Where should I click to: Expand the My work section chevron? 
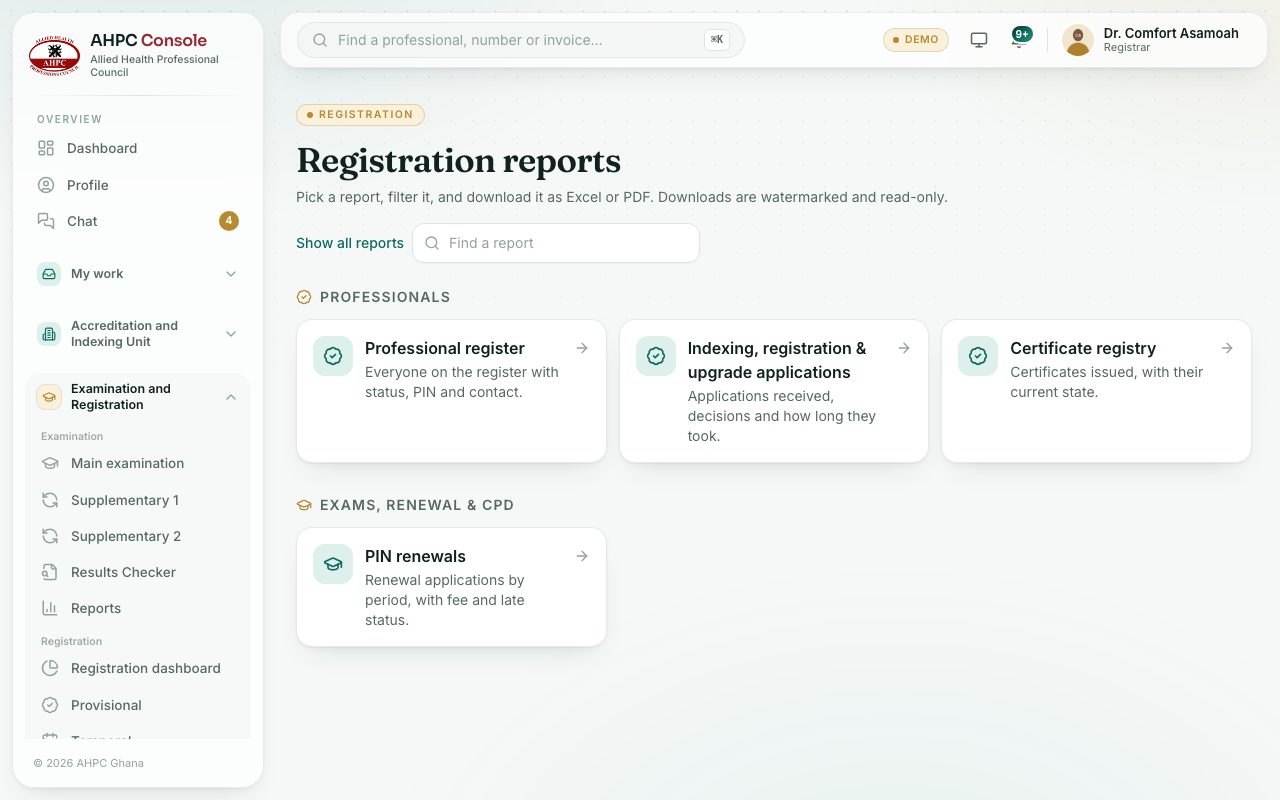tap(231, 274)
